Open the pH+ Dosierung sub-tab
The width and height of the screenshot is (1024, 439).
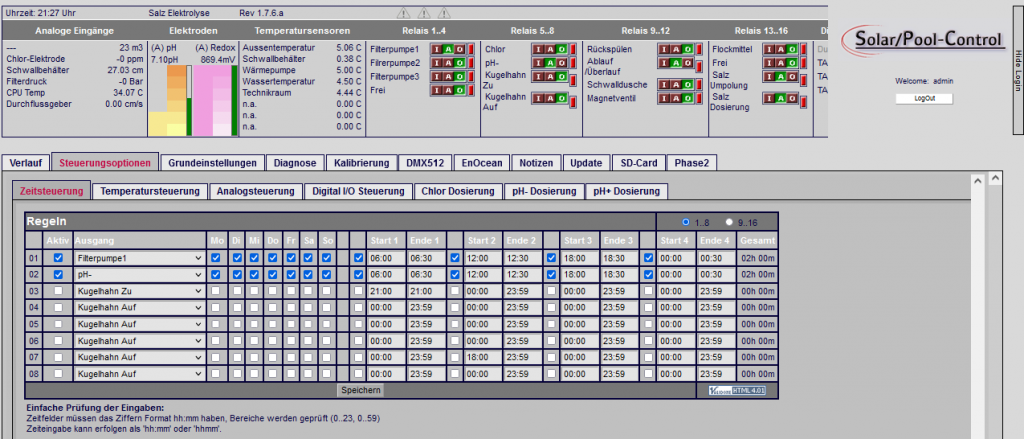pos(627,191)
